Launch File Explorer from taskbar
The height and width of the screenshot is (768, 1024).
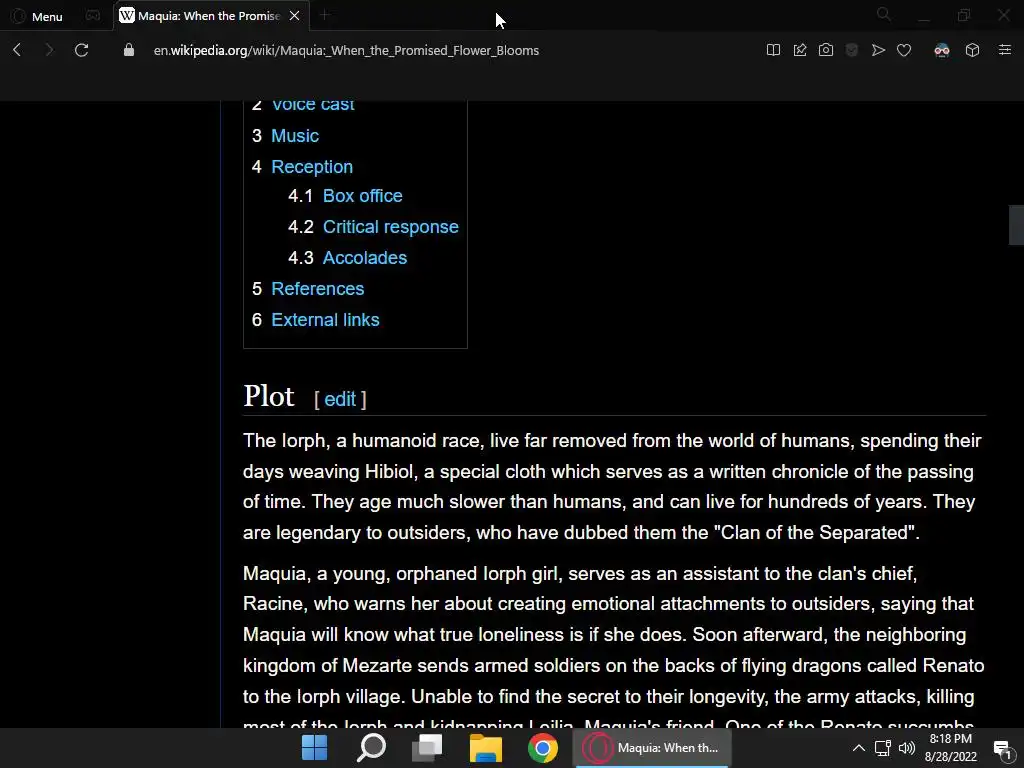tap(486, 748)
